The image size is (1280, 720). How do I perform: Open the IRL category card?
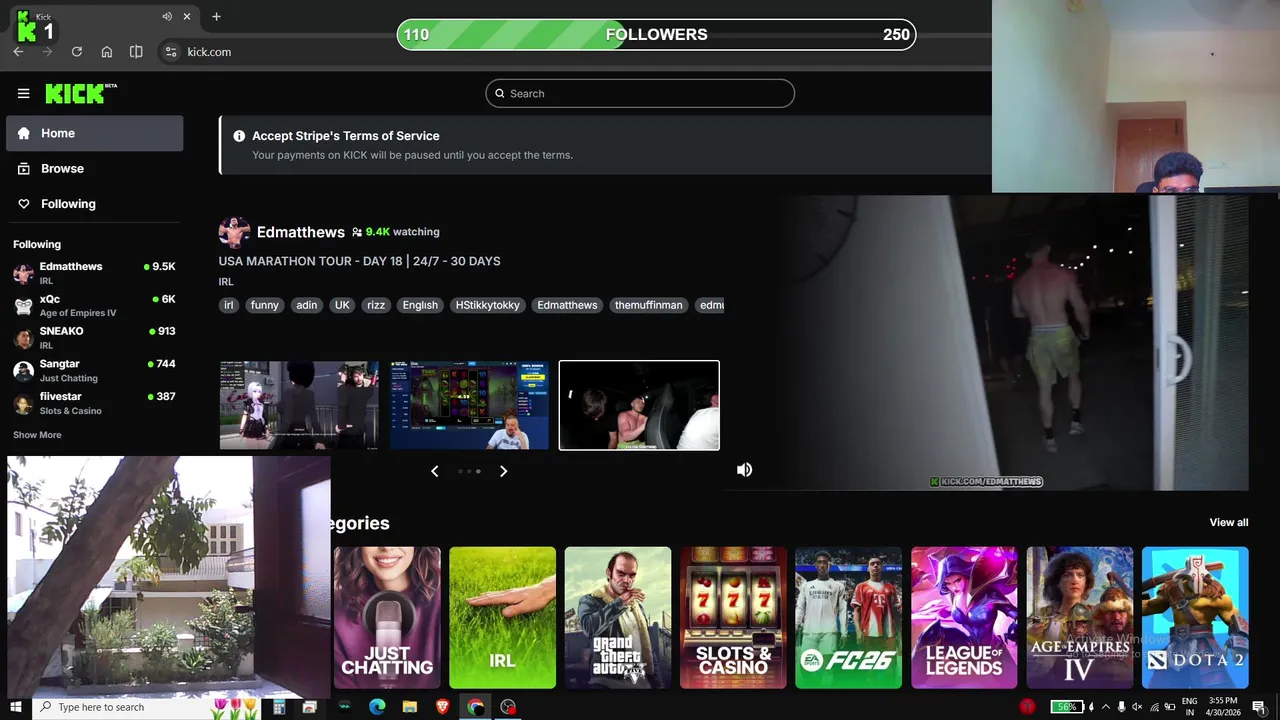tap(502, 618)
